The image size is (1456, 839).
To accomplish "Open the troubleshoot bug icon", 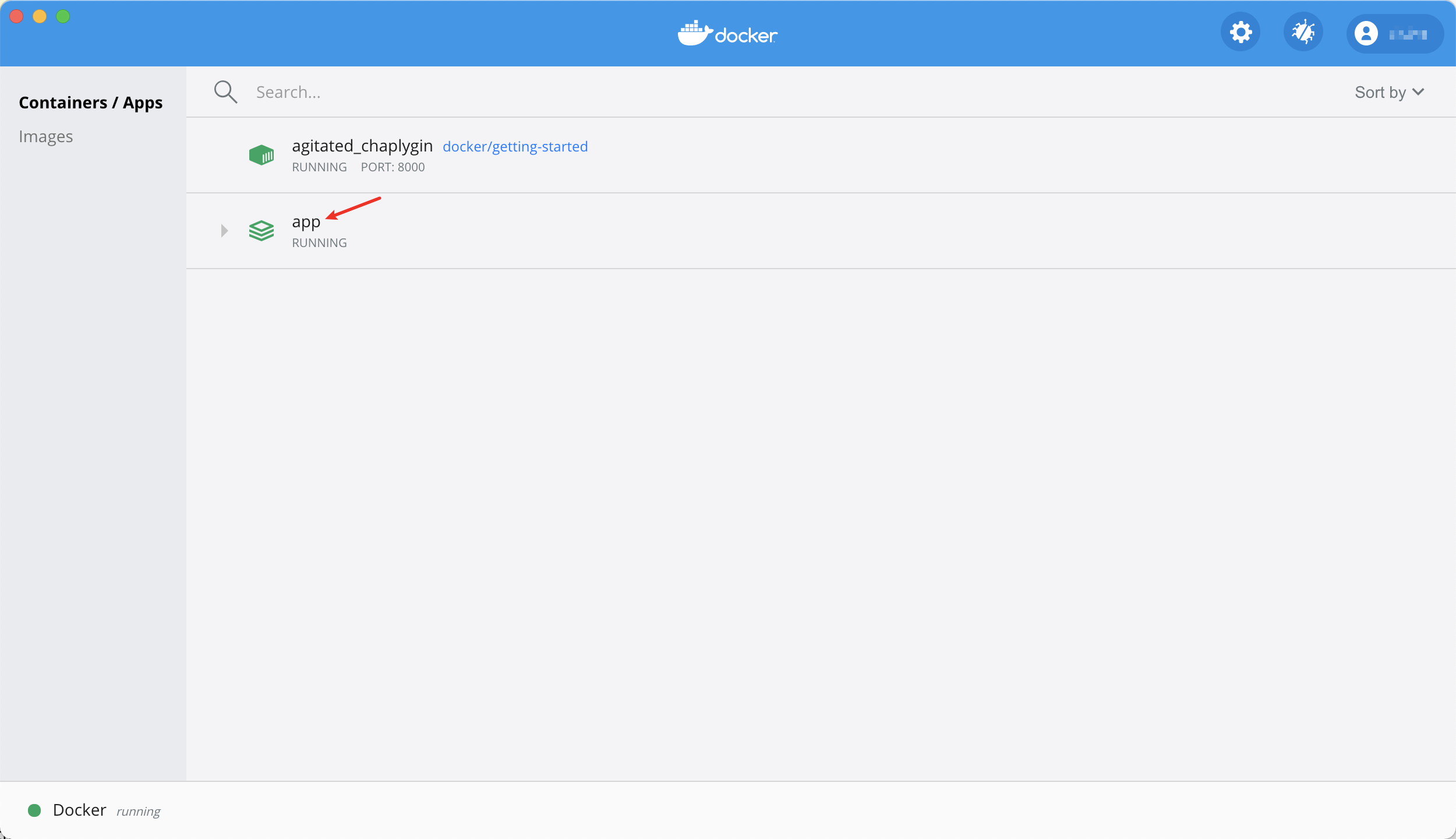I will click(x=1303, y=32).
